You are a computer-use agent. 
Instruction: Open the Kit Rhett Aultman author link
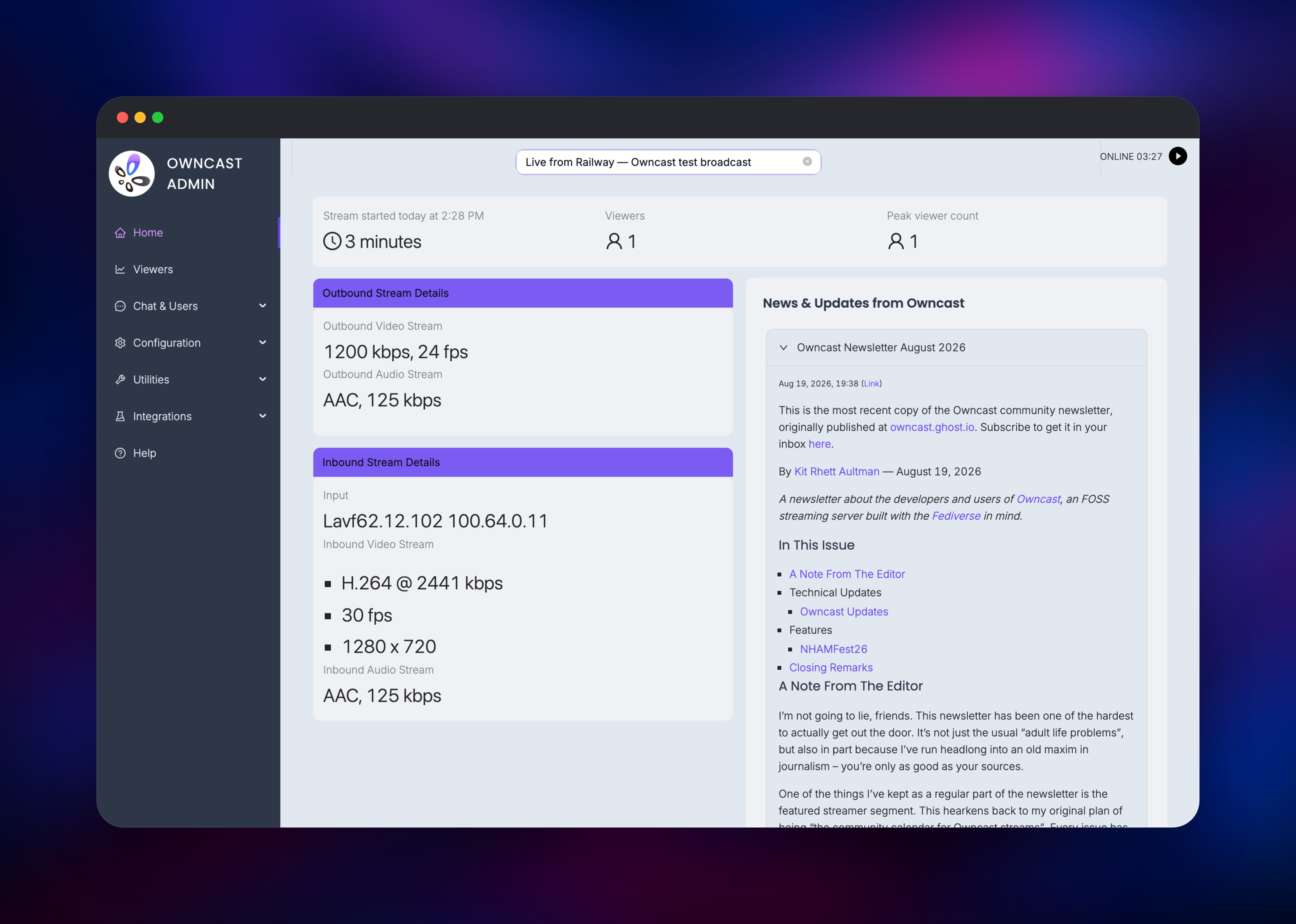point(837,472)
